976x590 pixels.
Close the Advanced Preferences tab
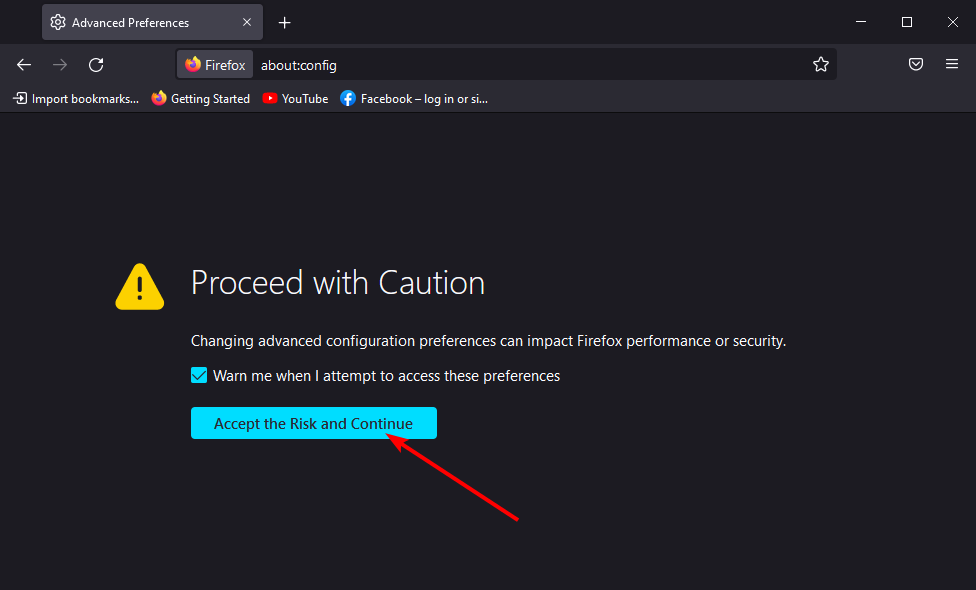pyautogui.click(x=247, y=22)
